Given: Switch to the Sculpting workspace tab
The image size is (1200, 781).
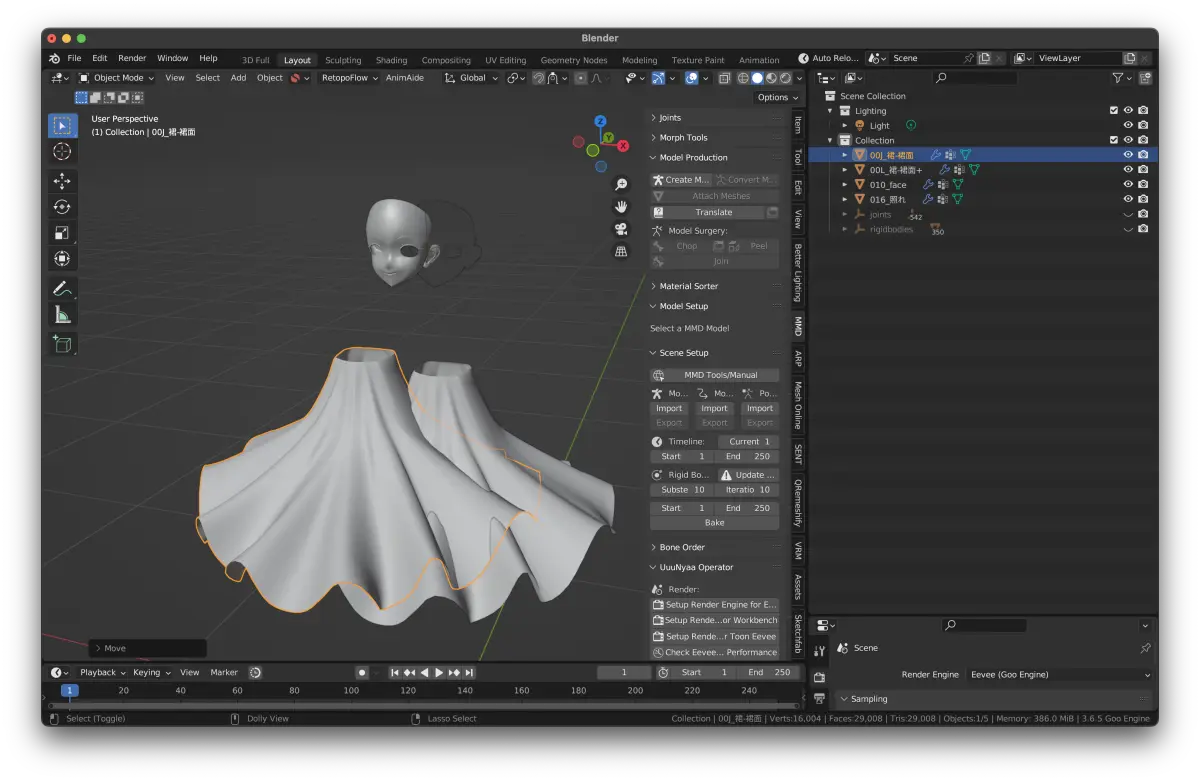Looking at the screenshot, I should pos(343,60).
